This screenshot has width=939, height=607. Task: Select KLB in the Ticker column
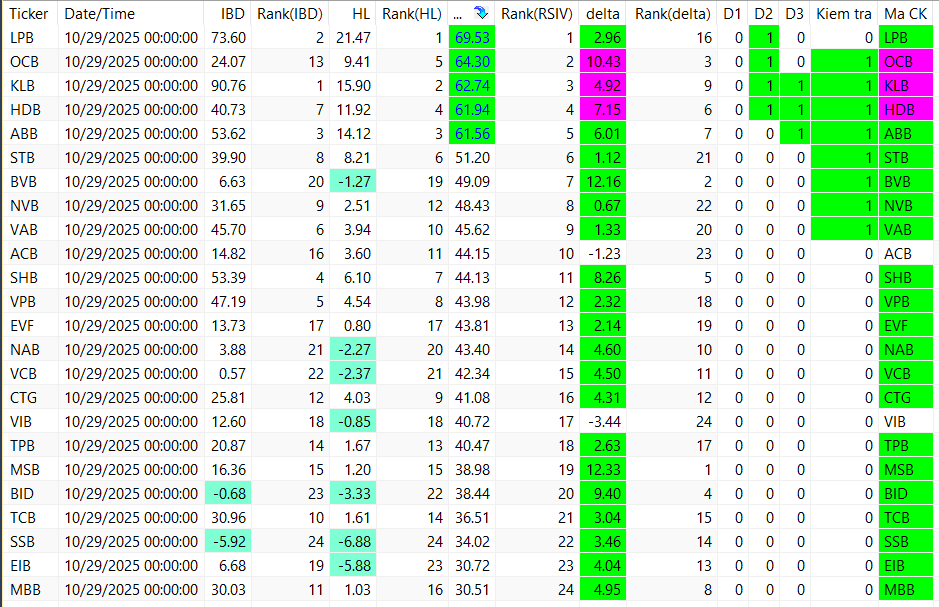pyautogui.click(x=22, y=86)
